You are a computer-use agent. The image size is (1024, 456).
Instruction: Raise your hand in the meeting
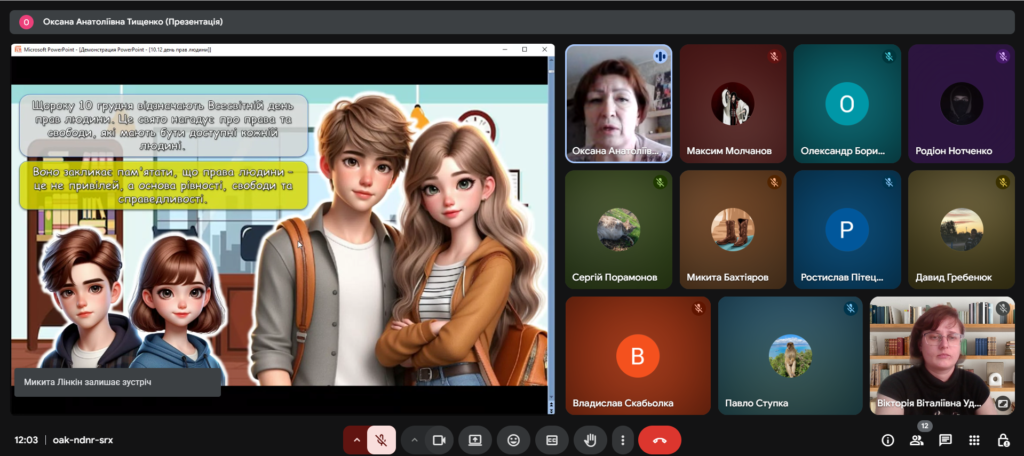pos(590,440)
